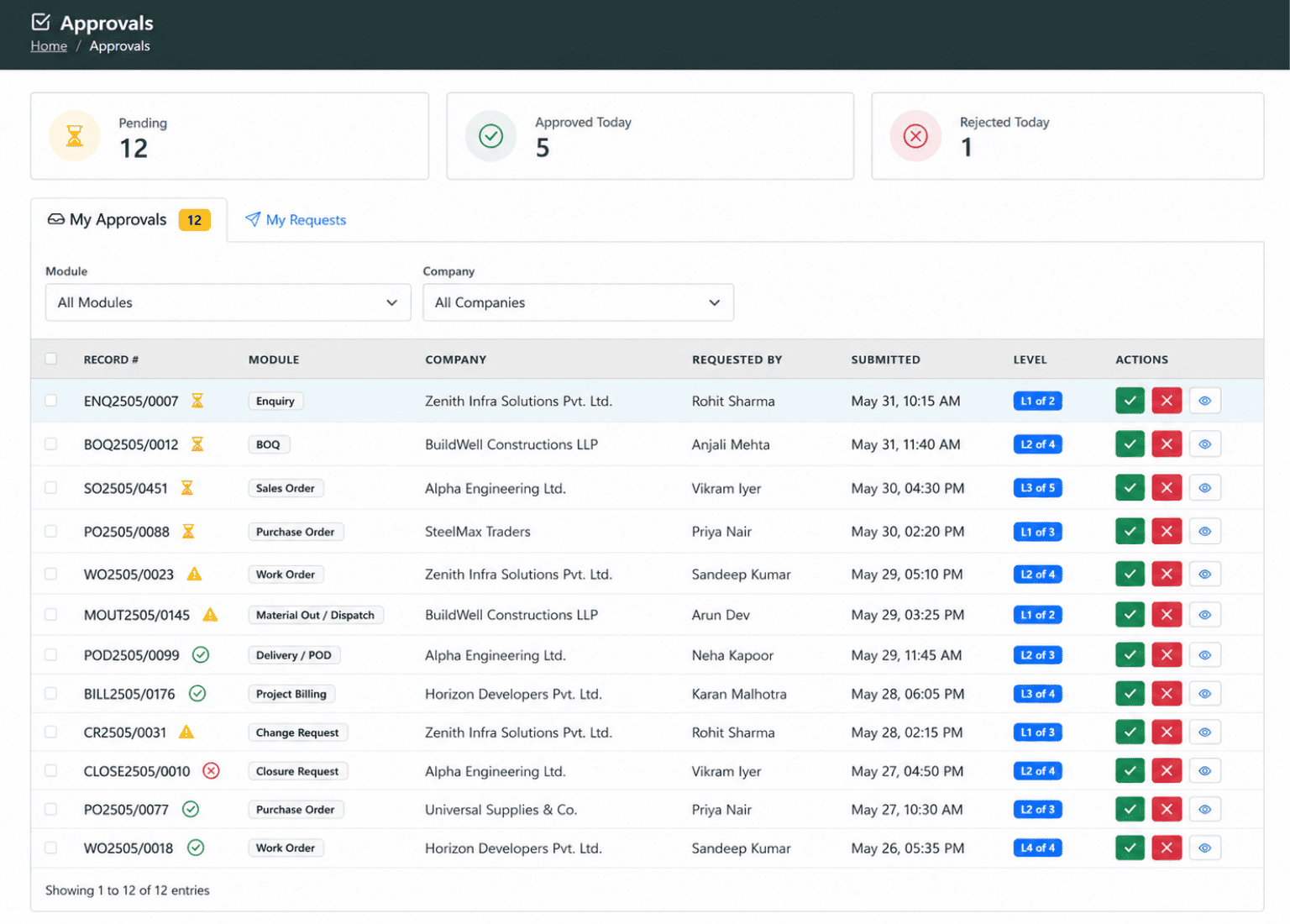Open the All Modules dropdown
Viewport: 1290px width, 924px height.
pos(228,302)
